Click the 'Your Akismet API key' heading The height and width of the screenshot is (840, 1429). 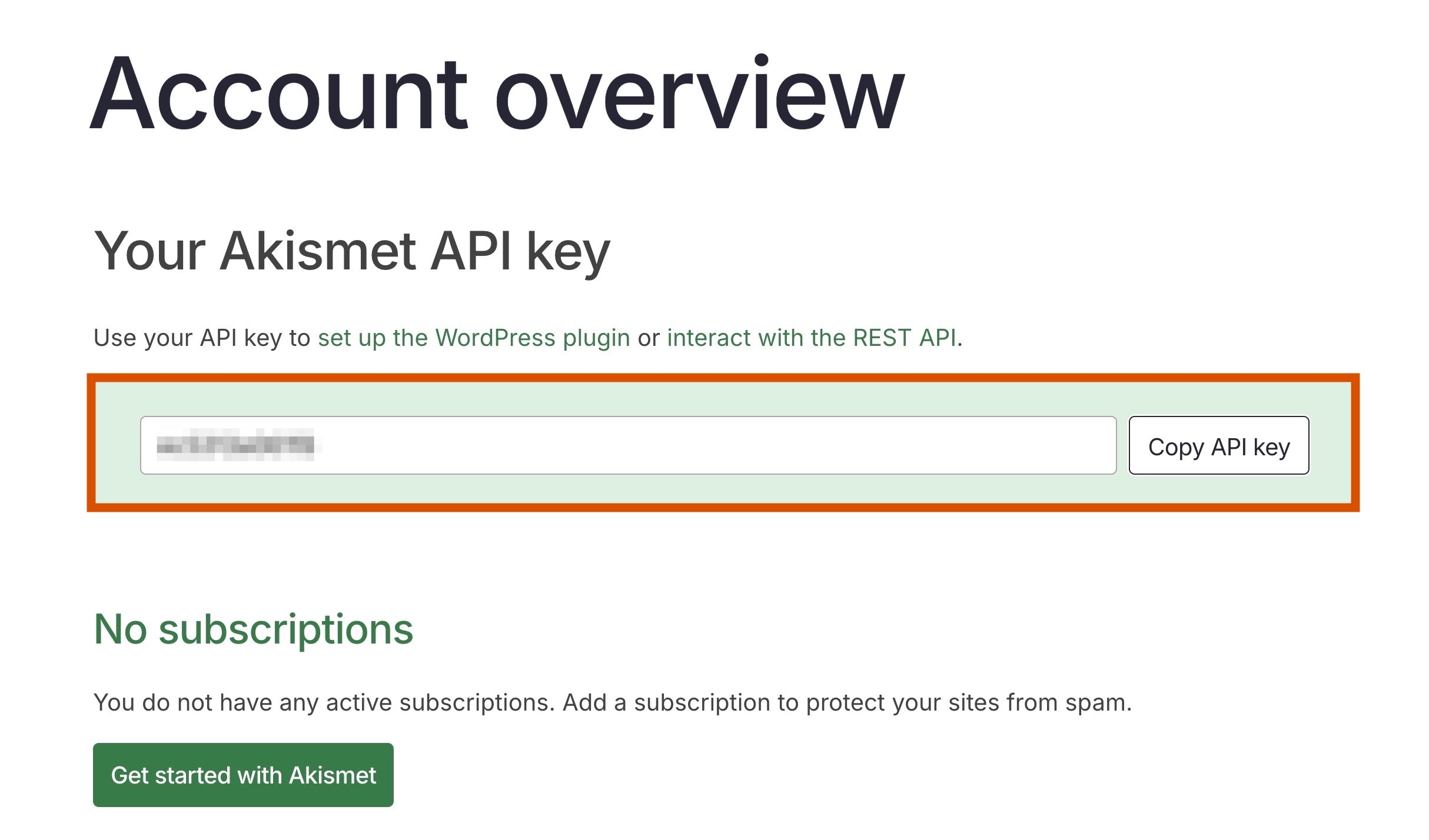(x=351, y=251)
